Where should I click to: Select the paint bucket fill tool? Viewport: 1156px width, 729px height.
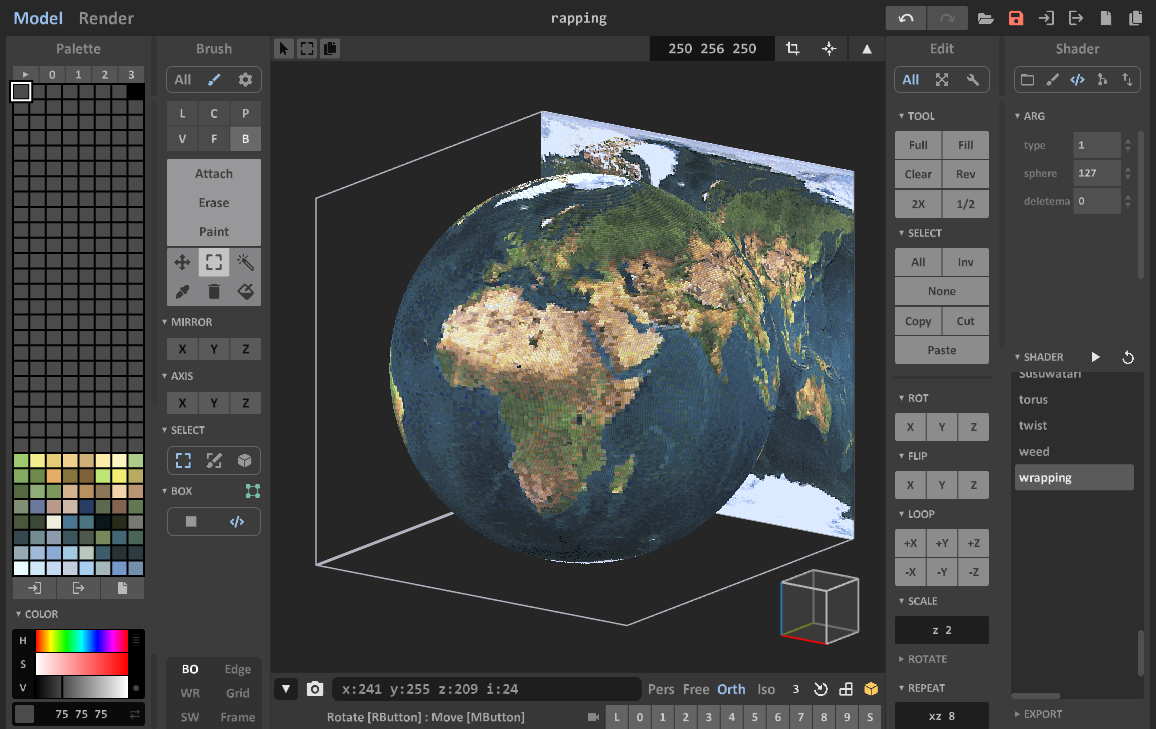tap(246, 292)
